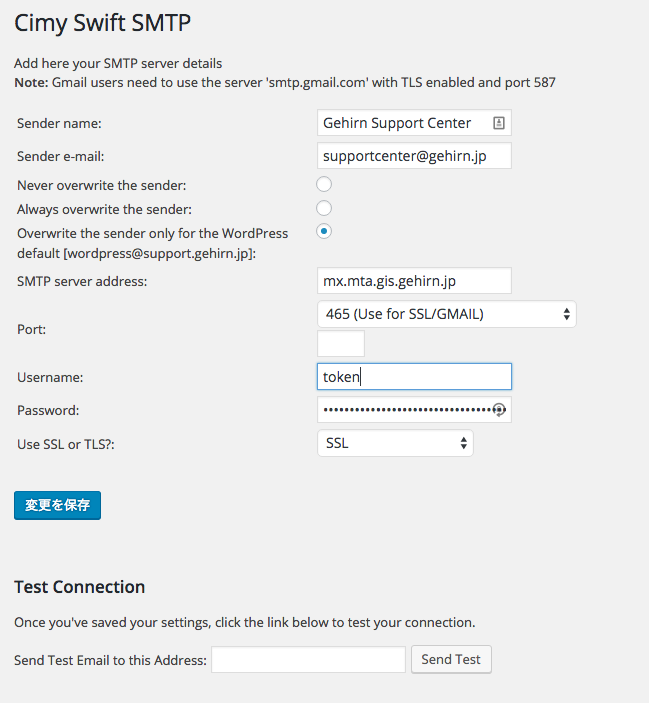The height and width of the screenshot is (703, 649).
Task: Click the key icon in the Password field
Action: (498, 410)
